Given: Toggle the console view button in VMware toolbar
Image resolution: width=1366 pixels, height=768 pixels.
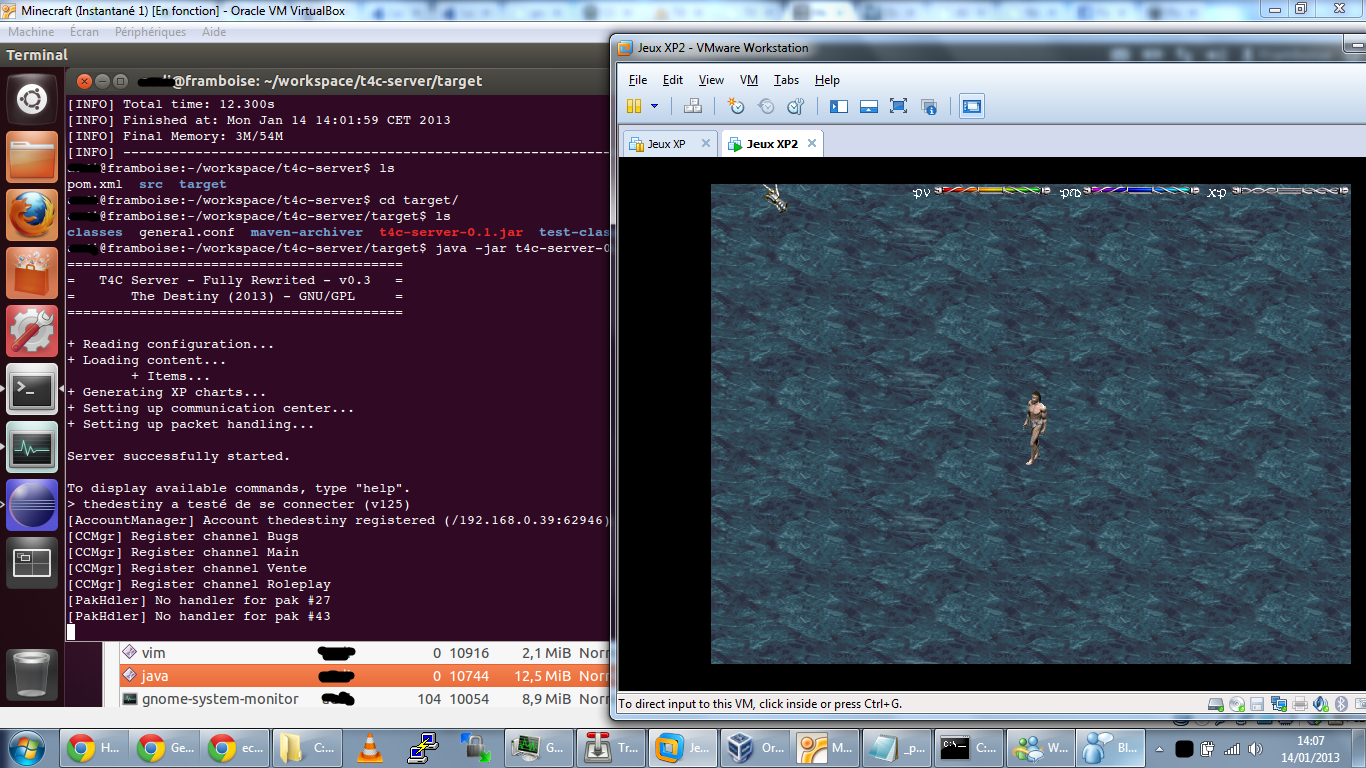Looking at the screenshot, I should 972,106.
